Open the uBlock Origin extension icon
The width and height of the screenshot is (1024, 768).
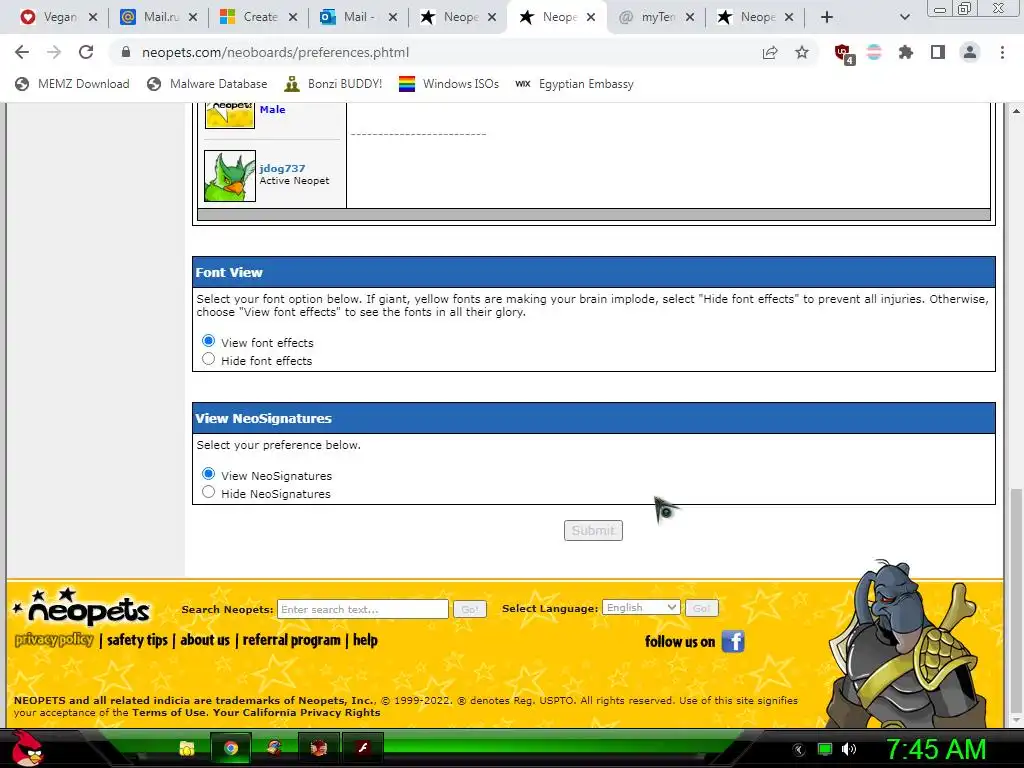point(843,54)
